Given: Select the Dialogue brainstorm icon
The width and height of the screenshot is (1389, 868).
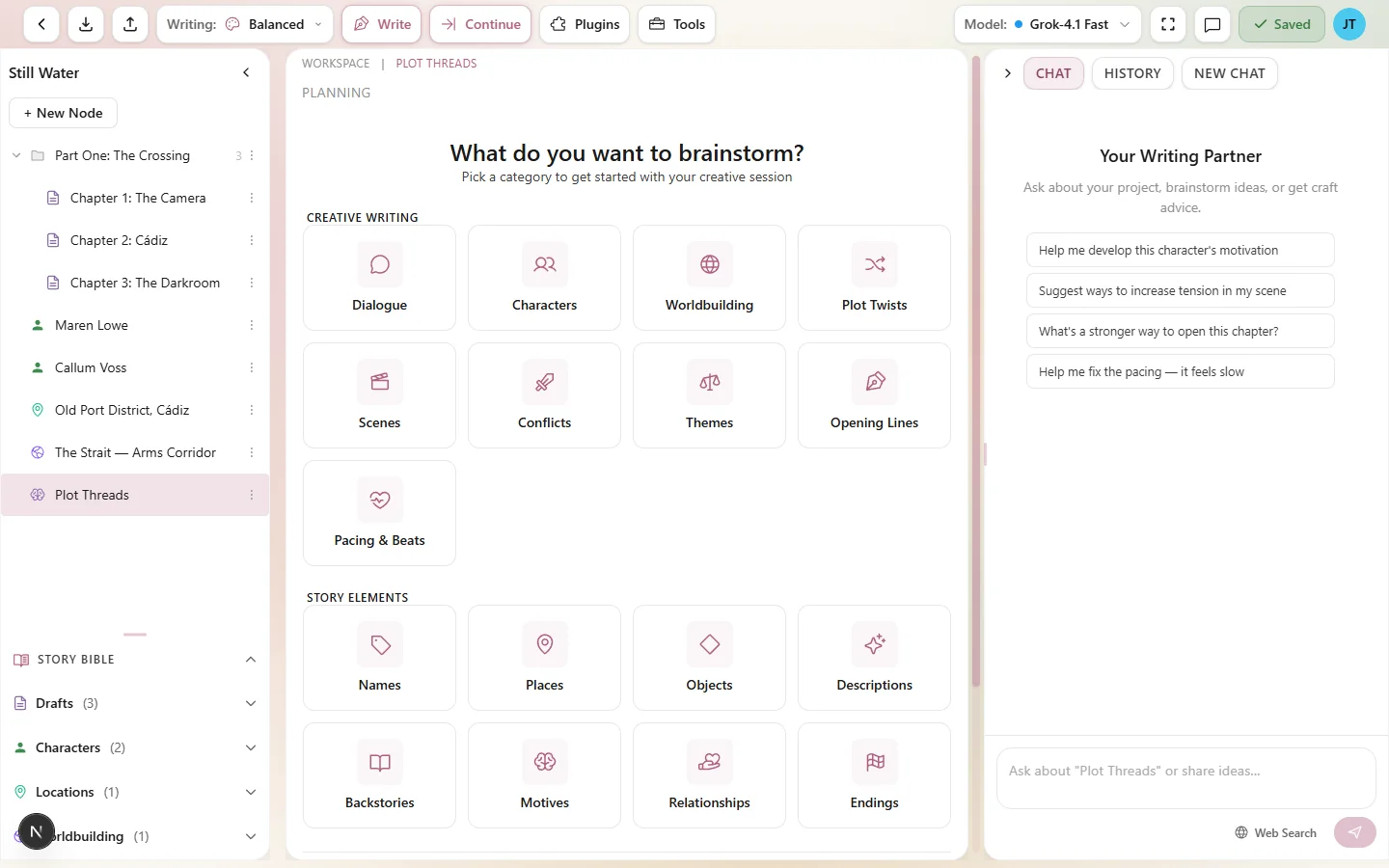Looking at the screenshot, I should (x=379, y=264).
